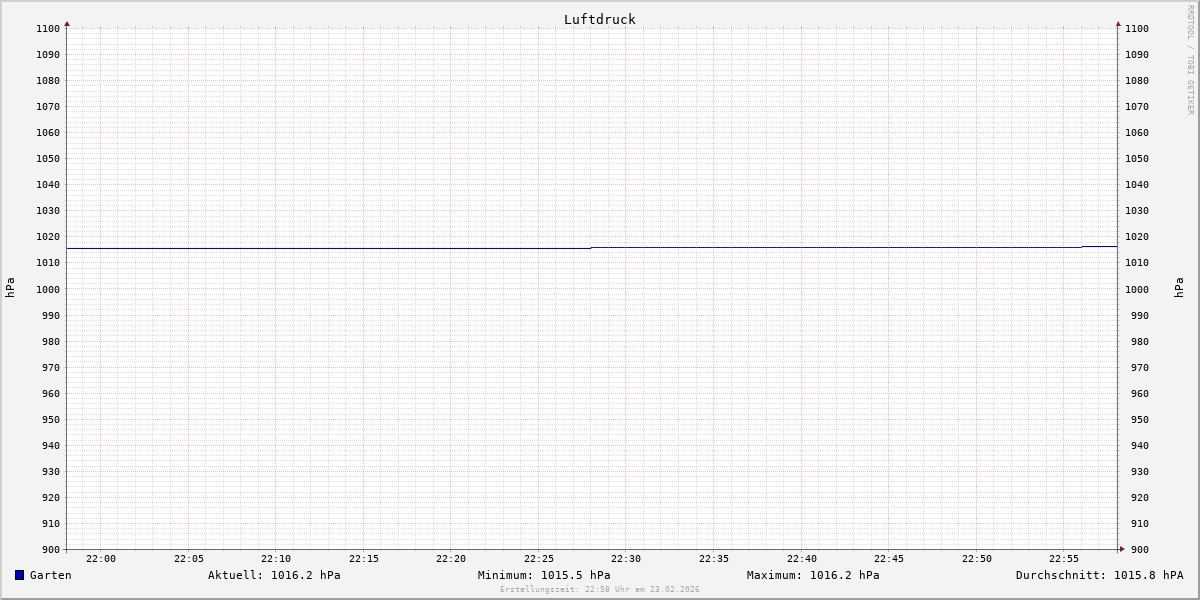This screenshot has height=600, width=1200.
Task: Click the Durchschnitt 1015.8 hPA value
Action: [x=1099, y=575]
